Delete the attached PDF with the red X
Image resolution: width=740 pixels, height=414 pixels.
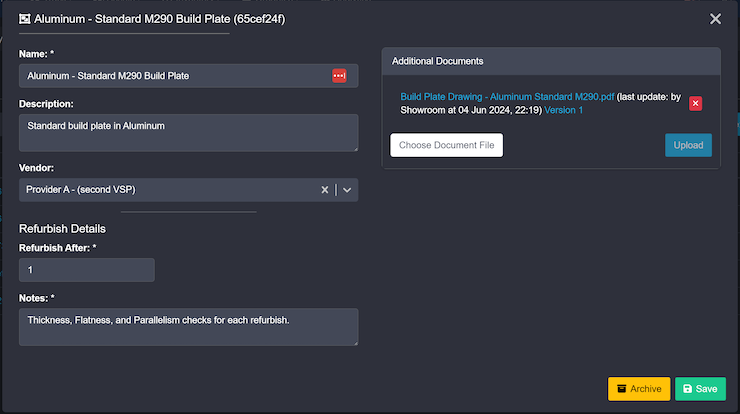696,103
